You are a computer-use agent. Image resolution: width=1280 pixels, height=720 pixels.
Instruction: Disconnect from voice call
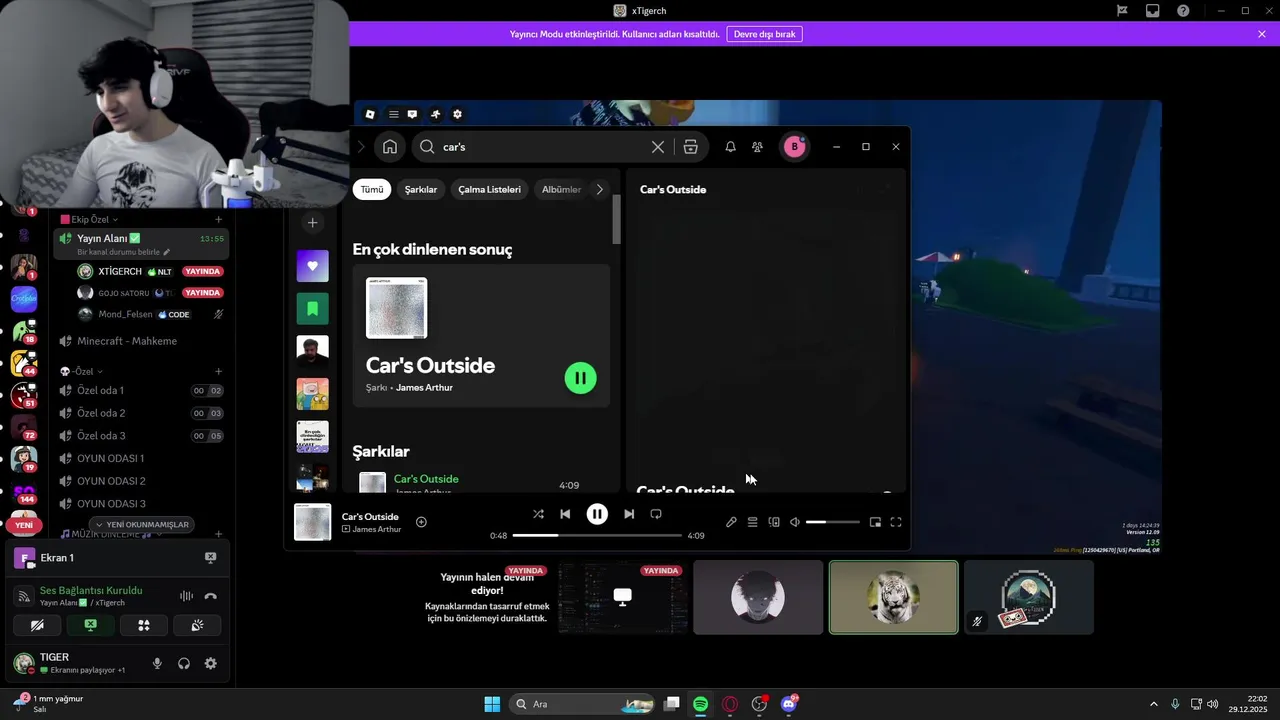pos(210,596)
